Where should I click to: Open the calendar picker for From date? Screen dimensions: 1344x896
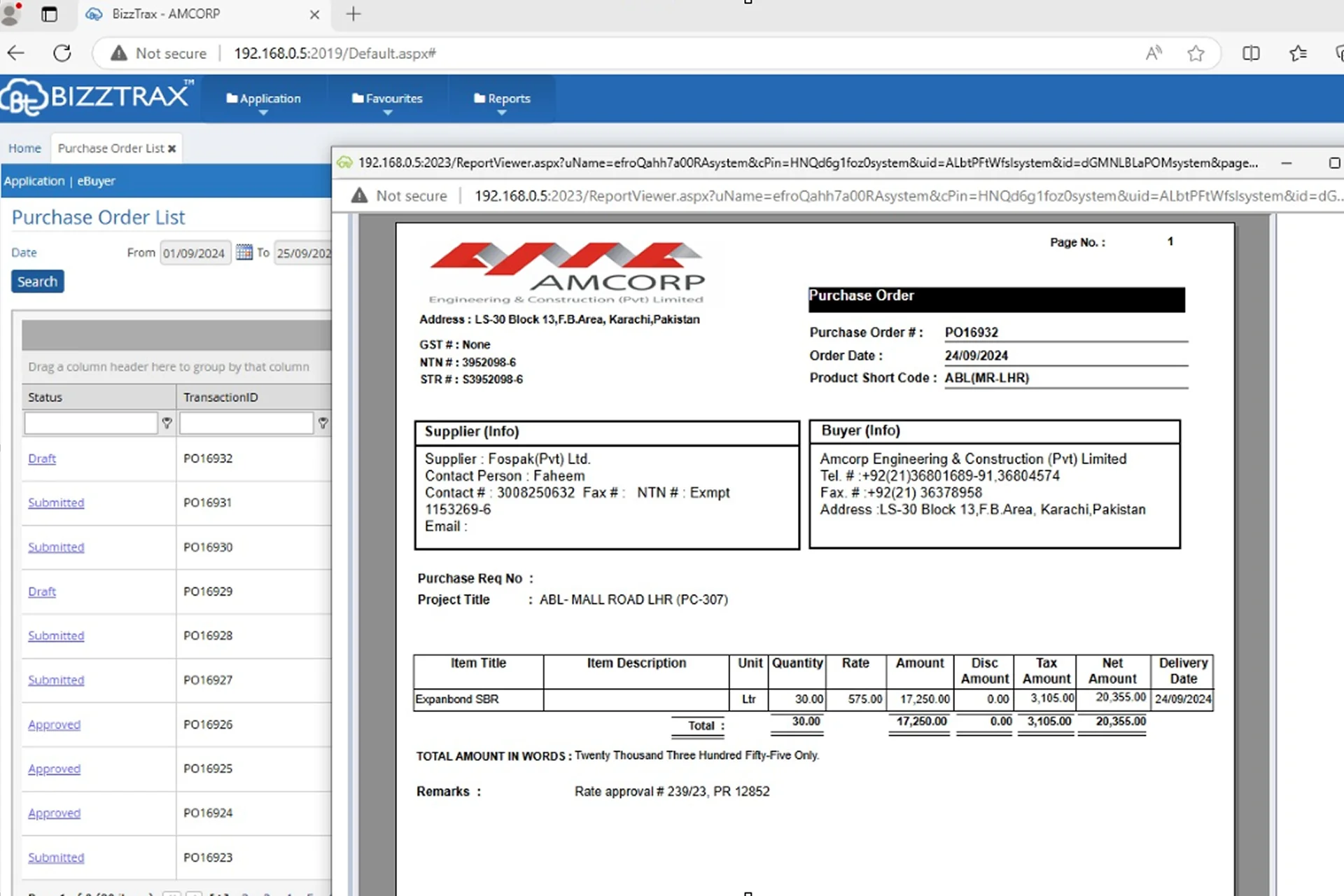click(x=244, y=252)
